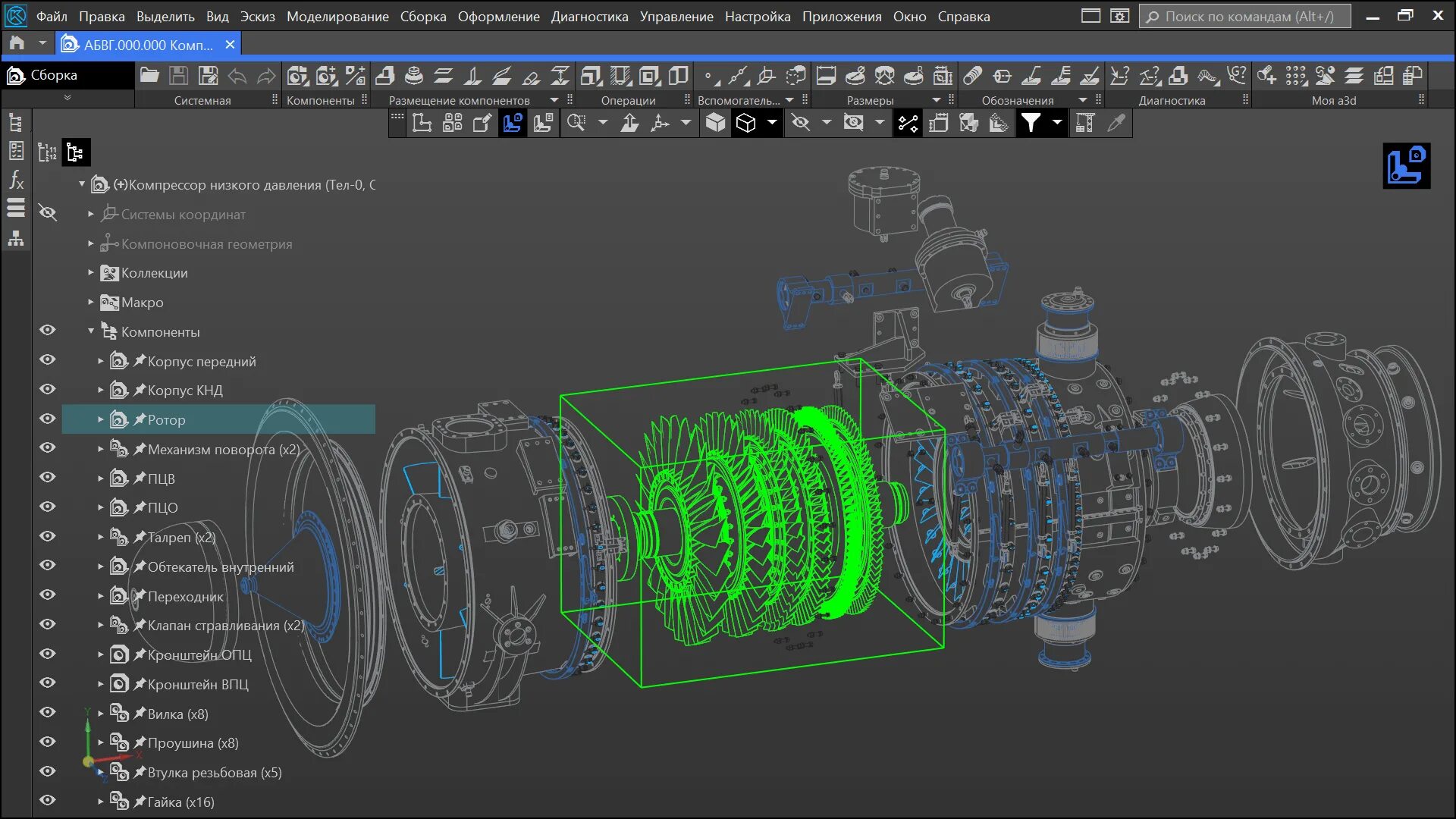
Task: Toggle visibility of Корпус КНД
Action: coord(48,389)
